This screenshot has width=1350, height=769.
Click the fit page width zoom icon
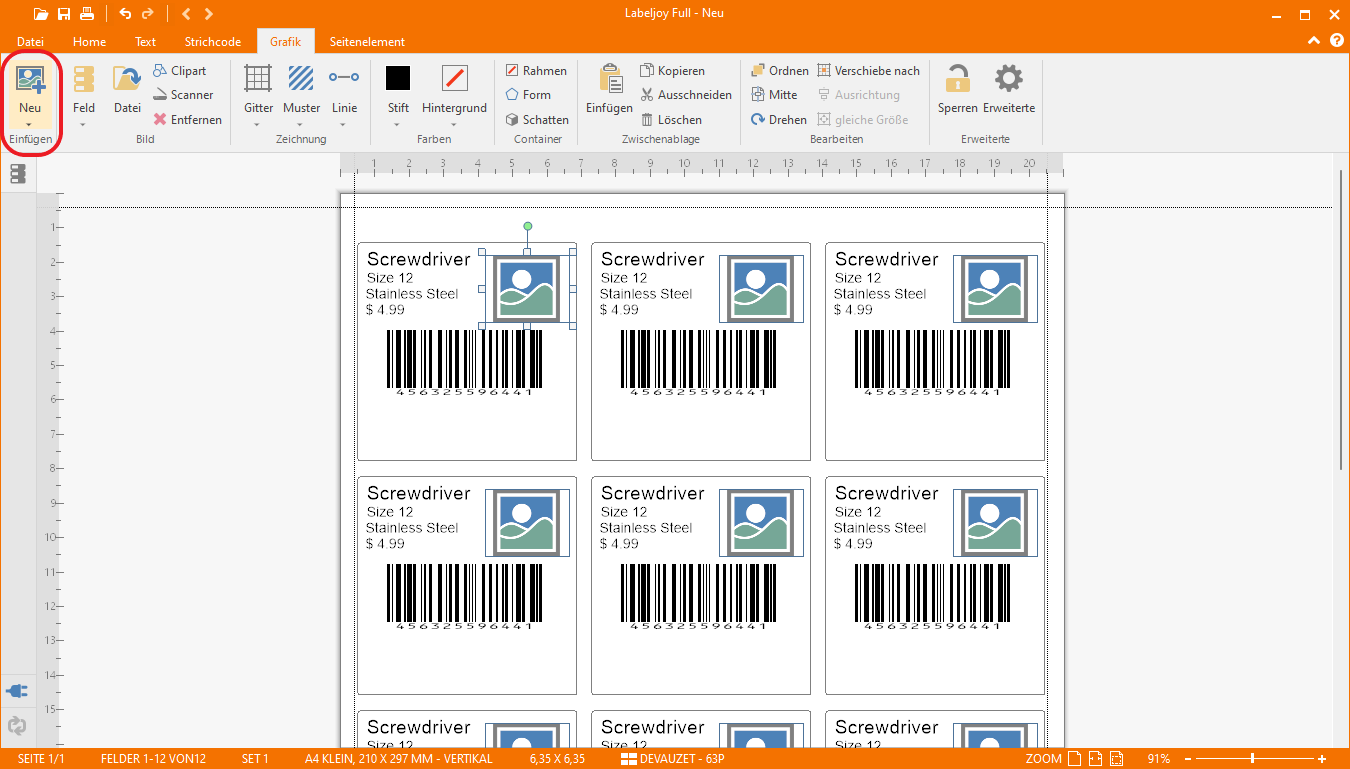[1096, 759]
